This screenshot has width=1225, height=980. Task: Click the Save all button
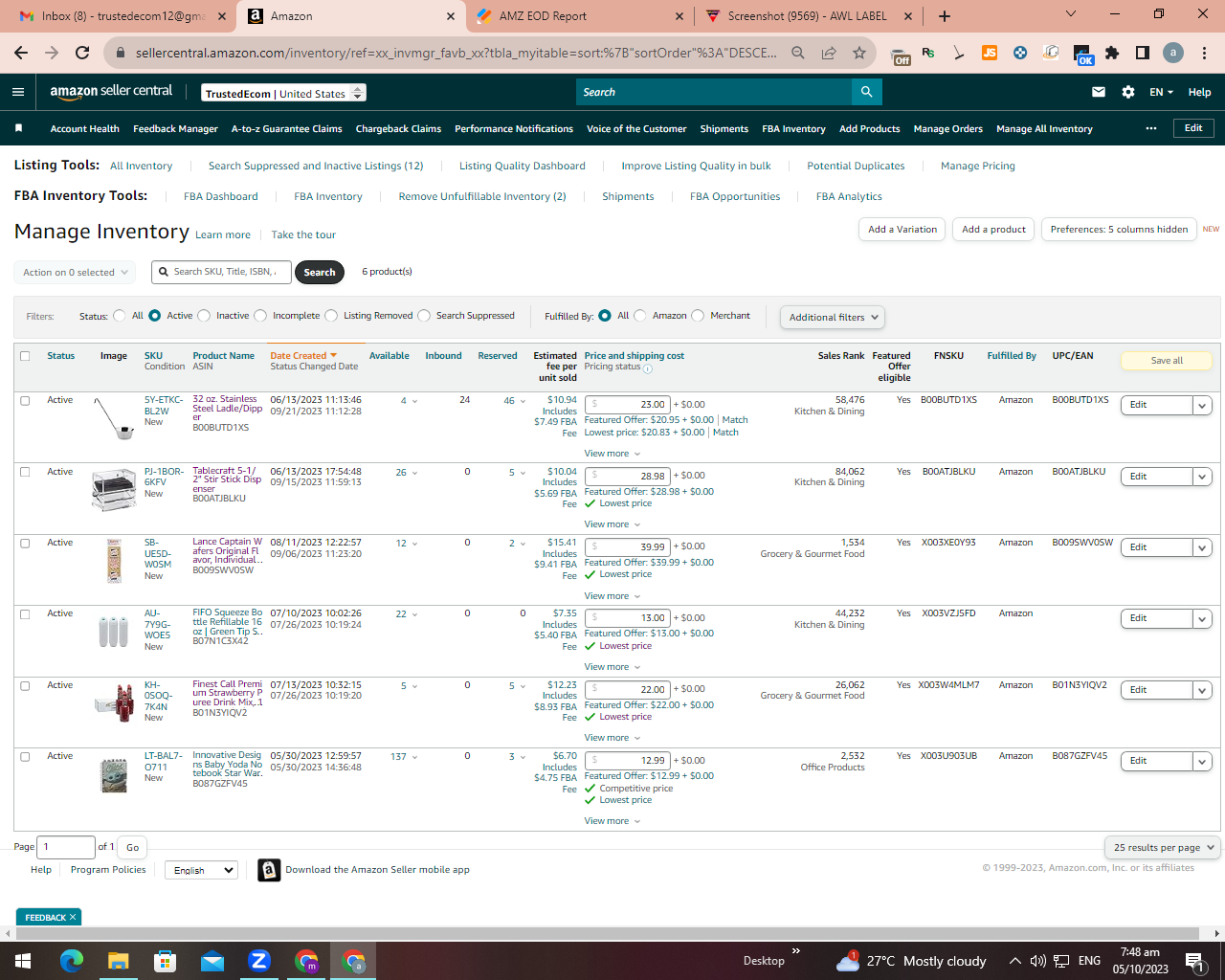1167,361
